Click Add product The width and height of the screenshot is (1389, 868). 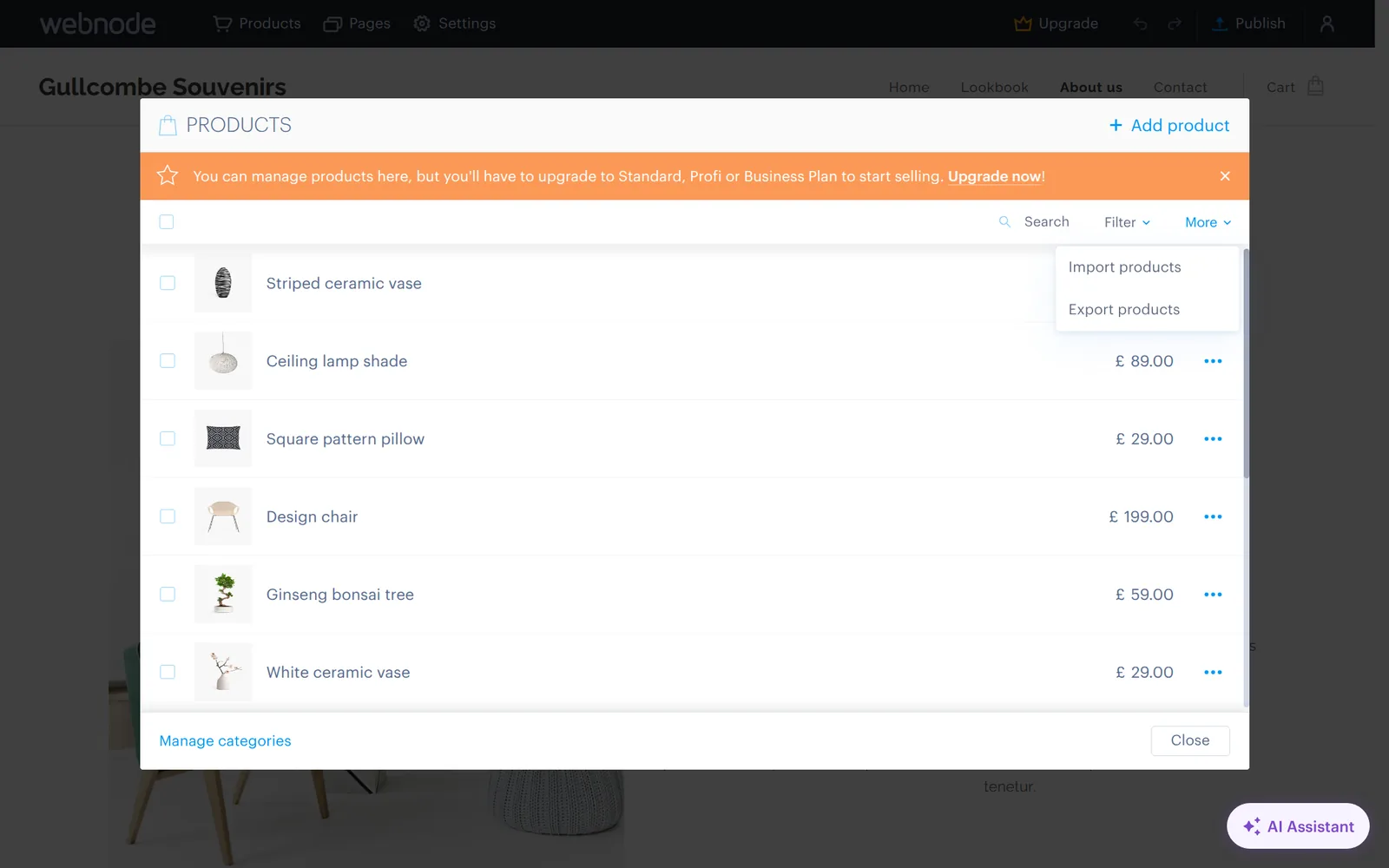[x=1168, y=126]
